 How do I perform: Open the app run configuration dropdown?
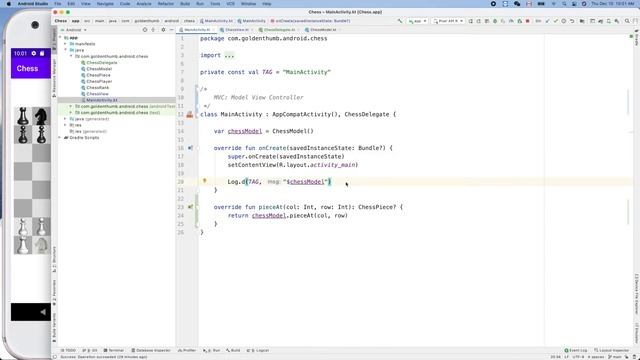(418, 21)
